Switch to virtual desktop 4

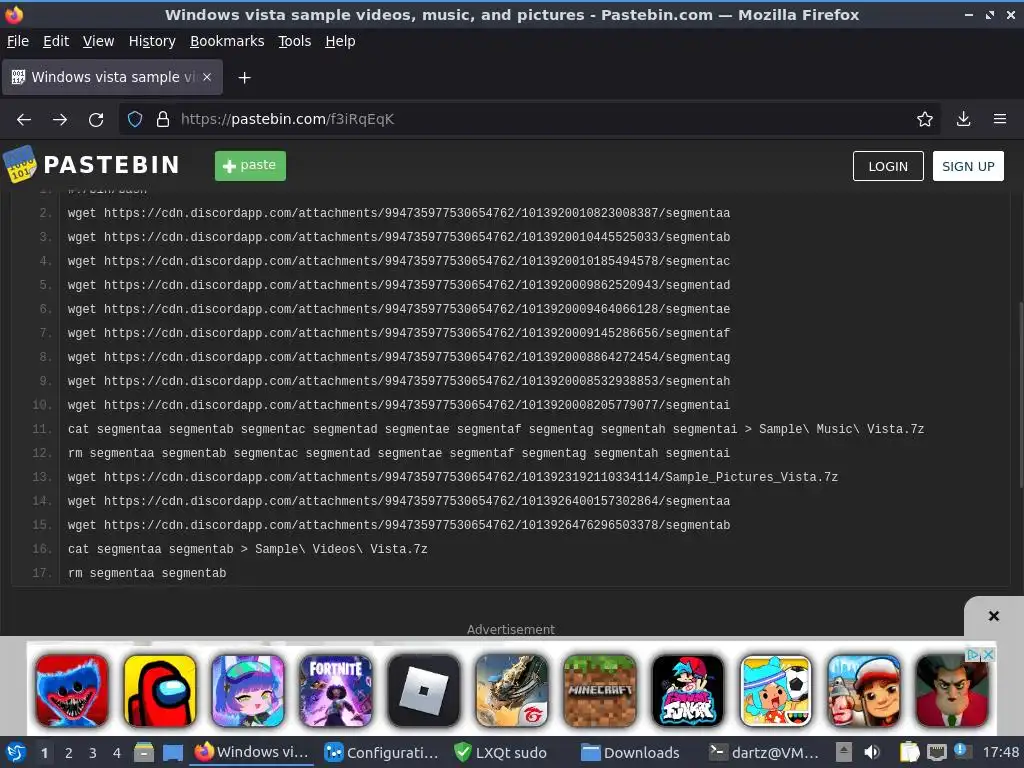click(117, 753)
